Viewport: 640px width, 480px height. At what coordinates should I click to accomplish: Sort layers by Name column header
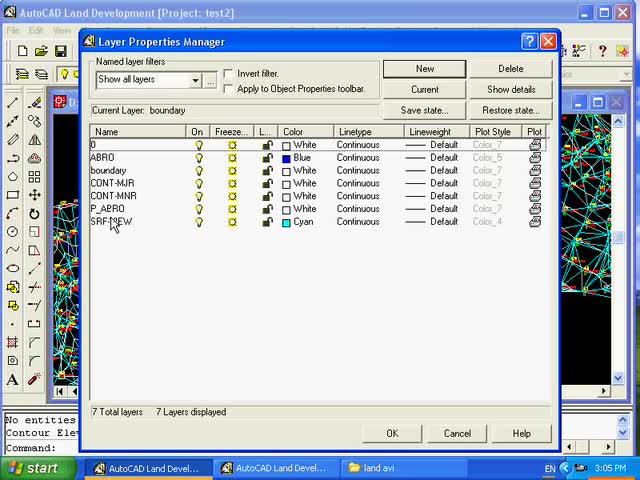pos(138,132)
